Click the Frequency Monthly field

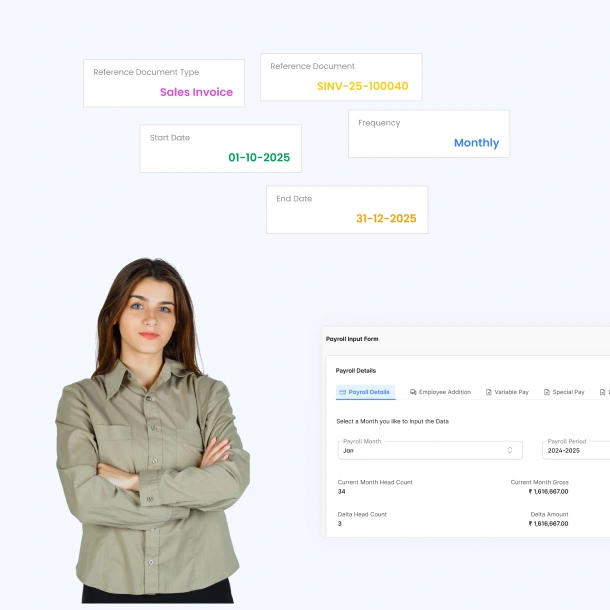pos(429,134)
